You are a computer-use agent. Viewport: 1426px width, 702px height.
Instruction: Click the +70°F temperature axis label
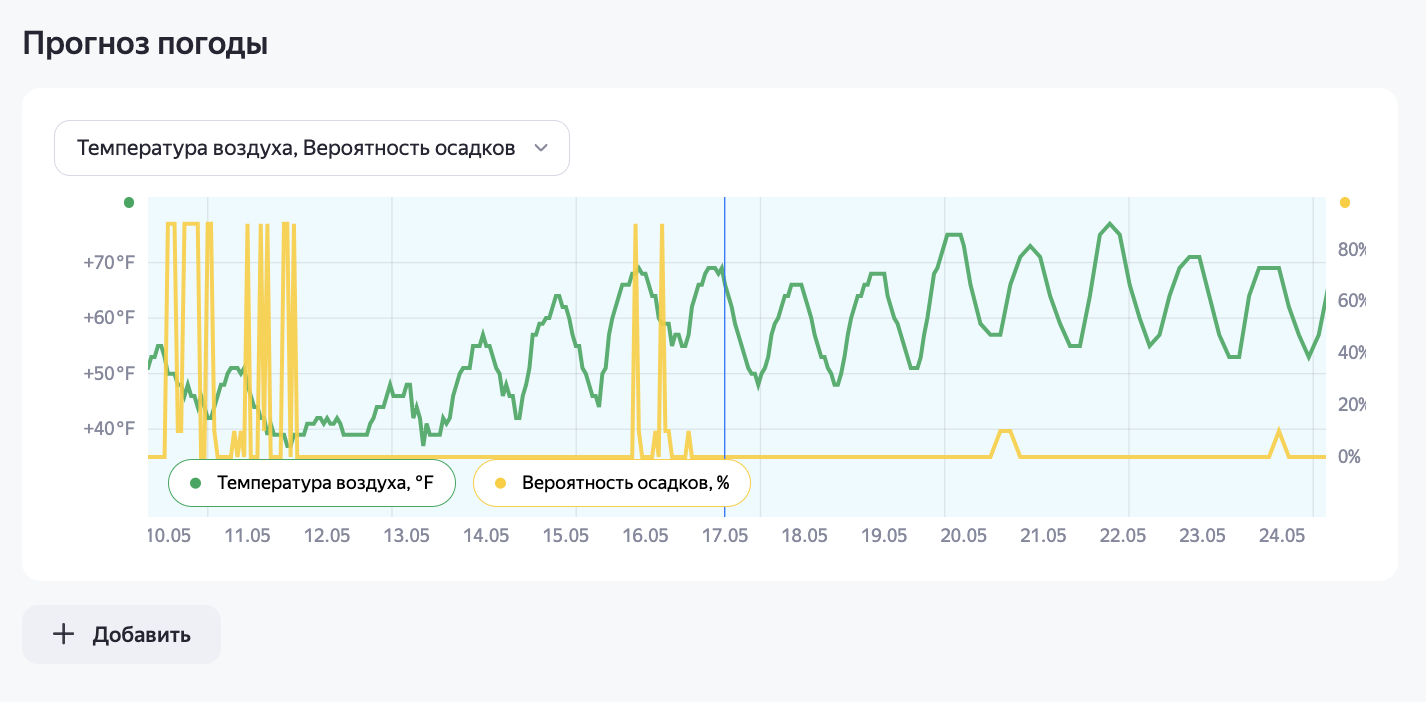(109, 263)
